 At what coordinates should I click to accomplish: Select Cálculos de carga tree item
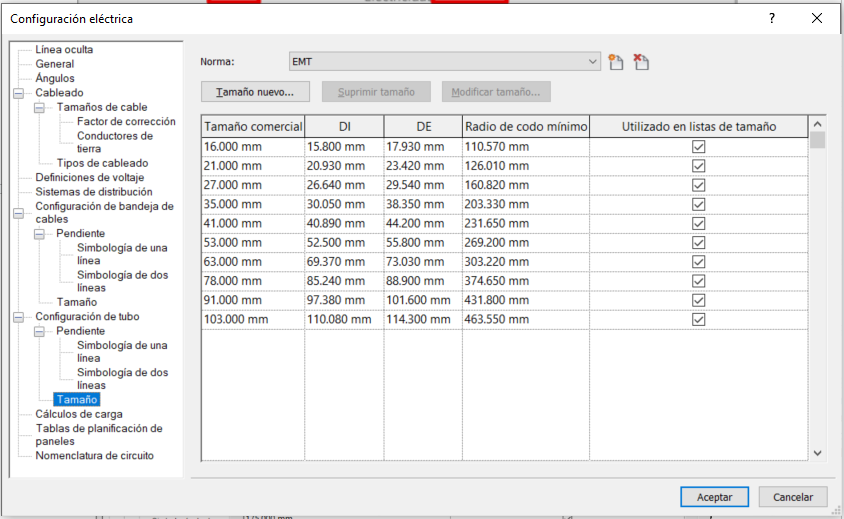(79, 414)
